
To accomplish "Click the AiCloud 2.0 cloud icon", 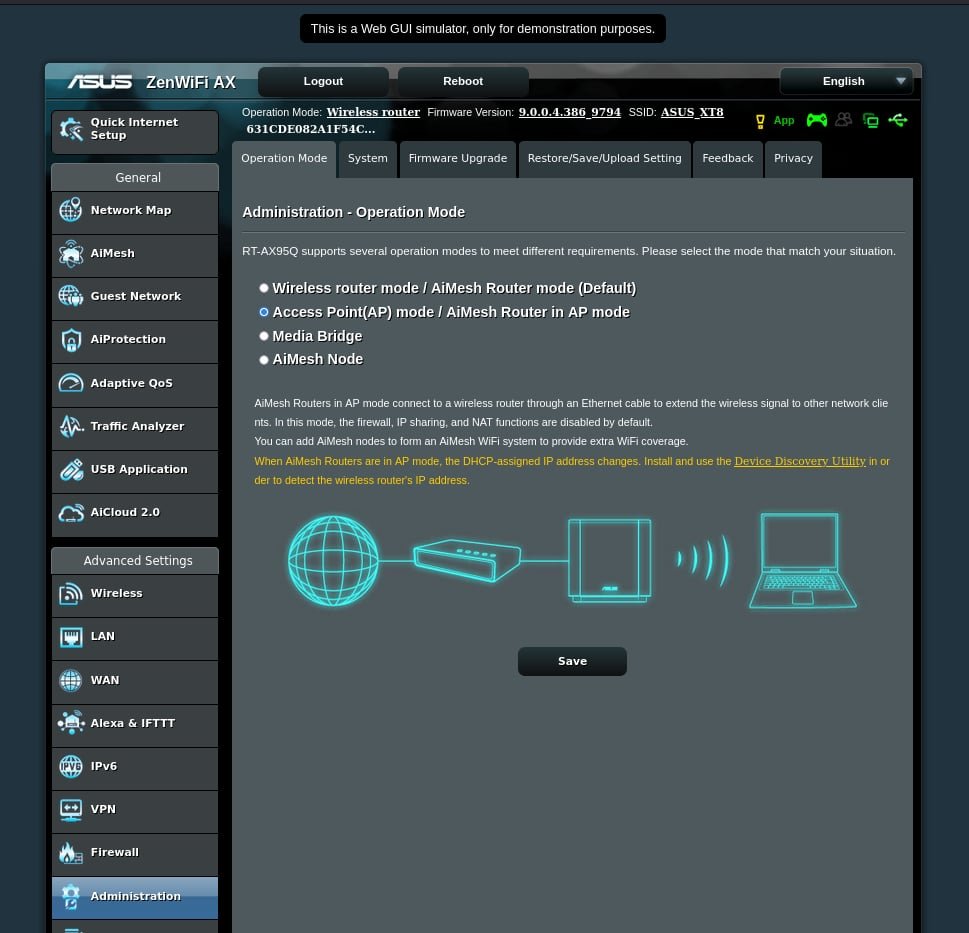I will (70, 513).
